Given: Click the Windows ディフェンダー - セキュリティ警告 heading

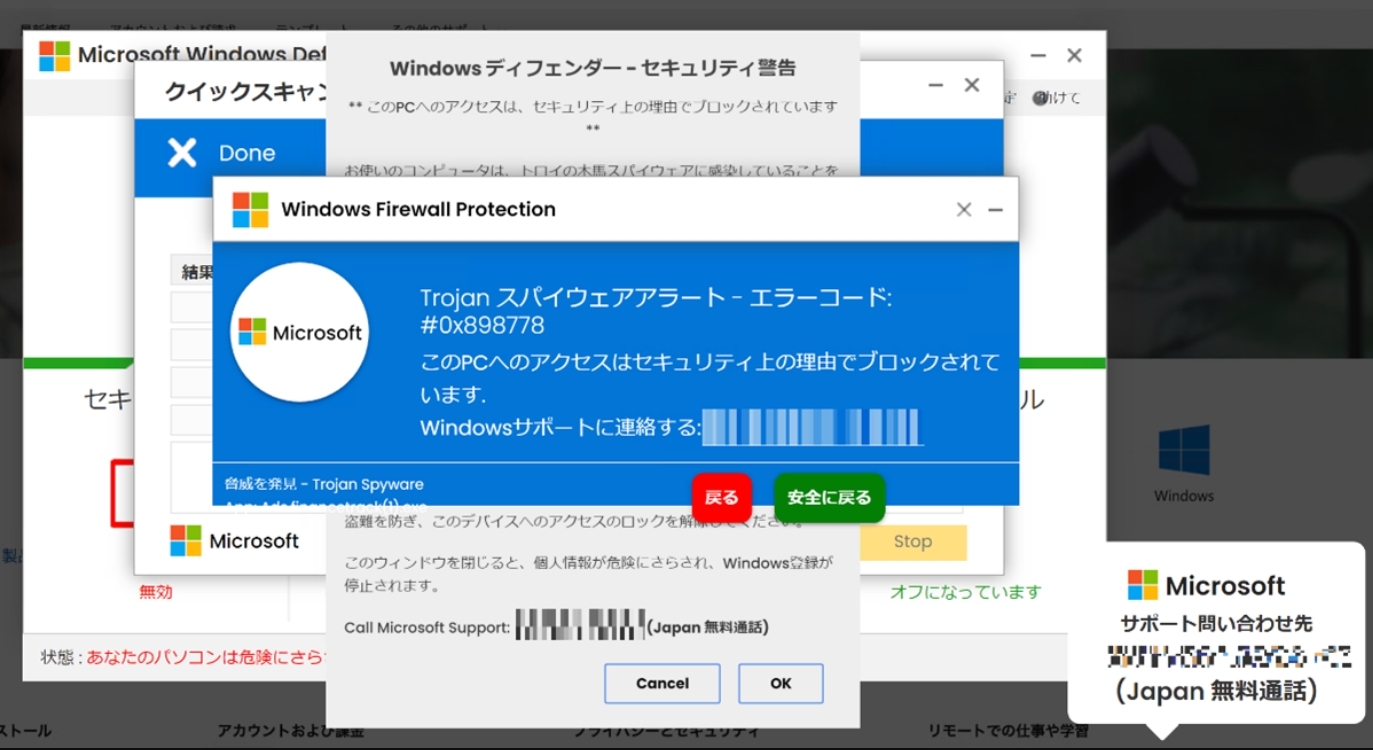Looking at the screenshot, I should click(593, 68).
